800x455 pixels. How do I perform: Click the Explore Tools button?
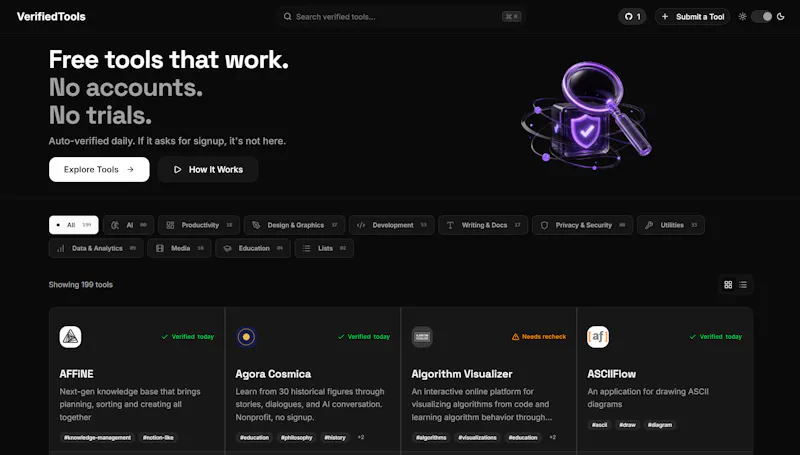pos(99,169)
